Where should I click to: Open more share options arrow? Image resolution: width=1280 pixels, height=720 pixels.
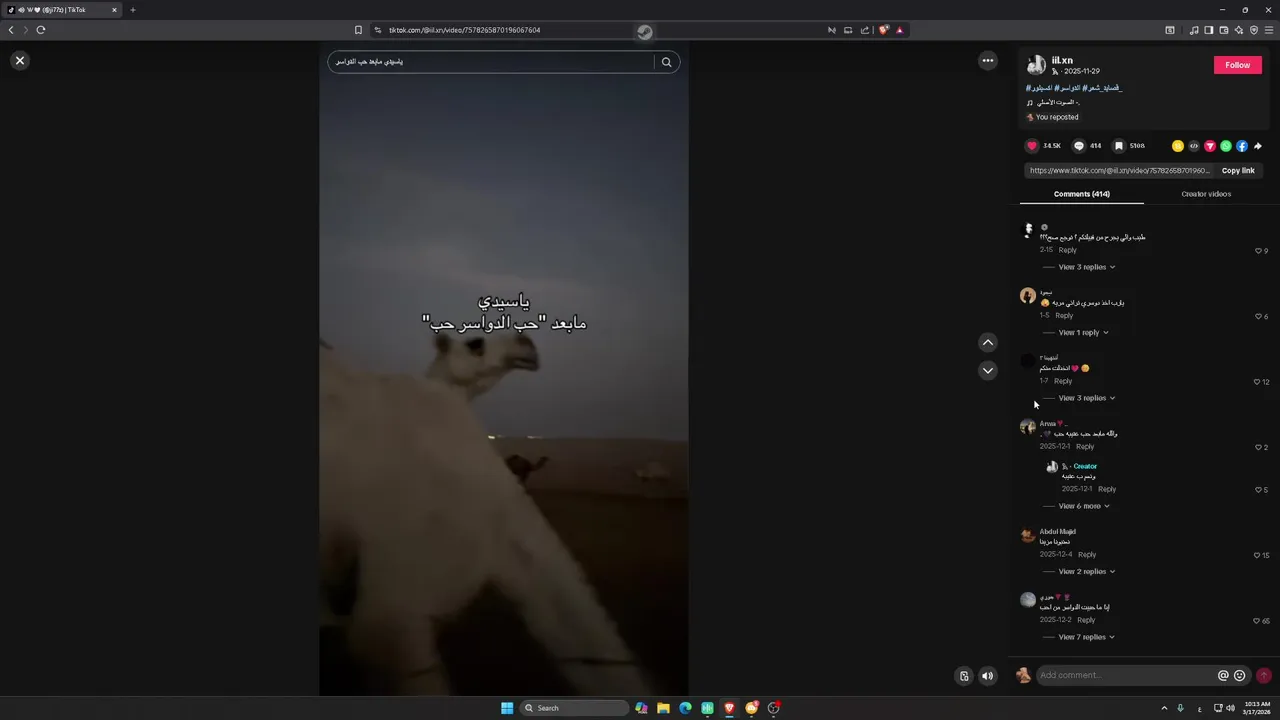tap(1258, 146)
